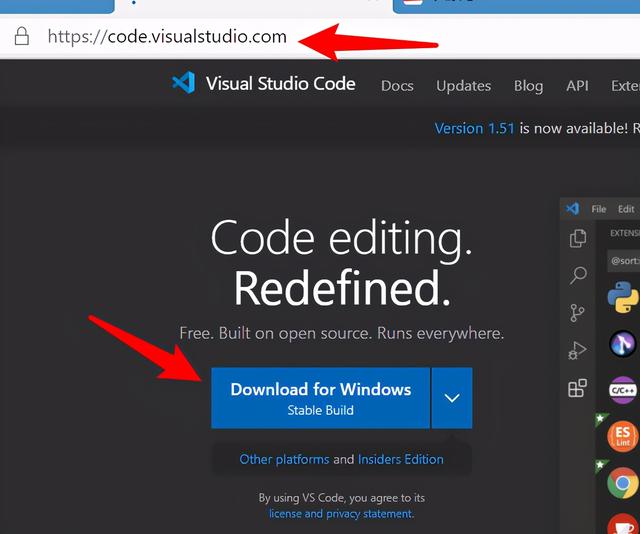
Task: Click the Visual Studio Code title text
Action: click(280, 84)
